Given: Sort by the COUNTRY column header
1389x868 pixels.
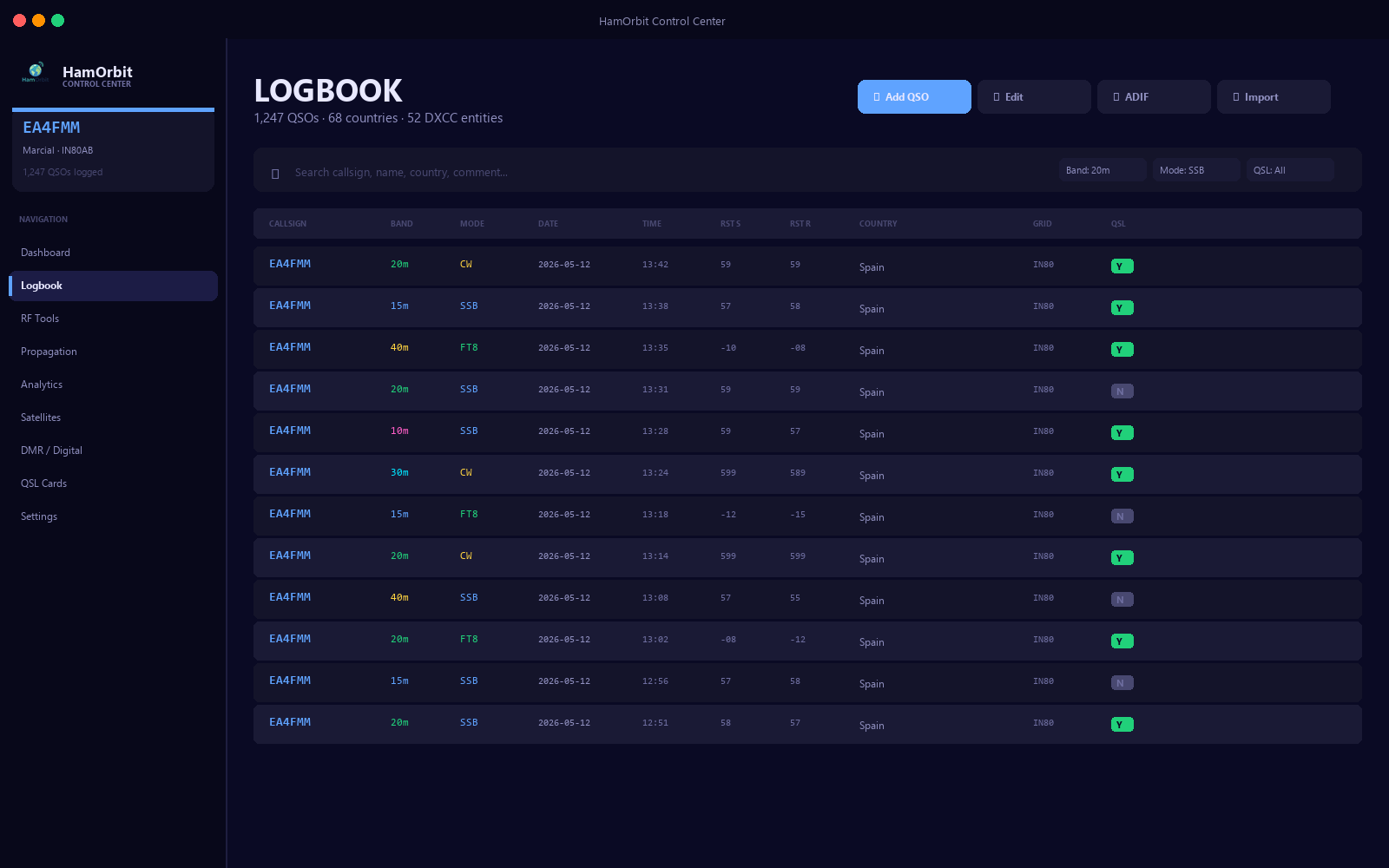Looking at the screenshot, I should (x=879, y=224).
